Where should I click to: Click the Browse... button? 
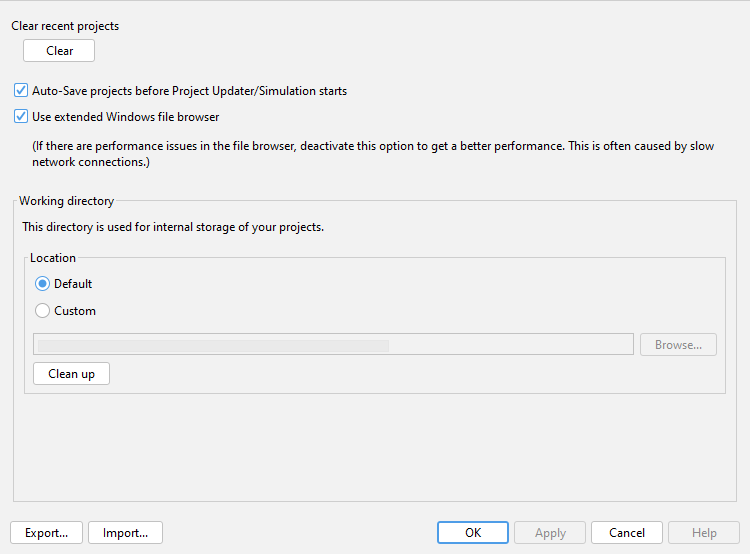[678, 345]
